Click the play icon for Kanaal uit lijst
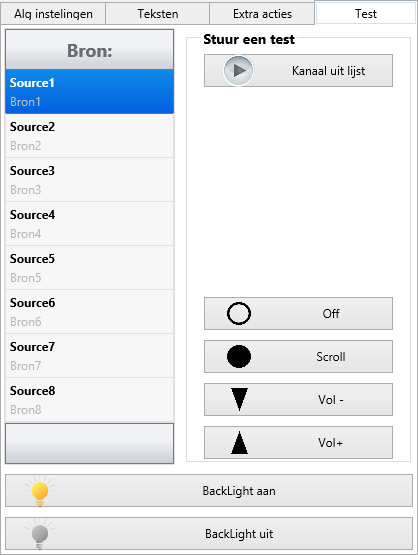The image size is (418, 555). point(239,70)
